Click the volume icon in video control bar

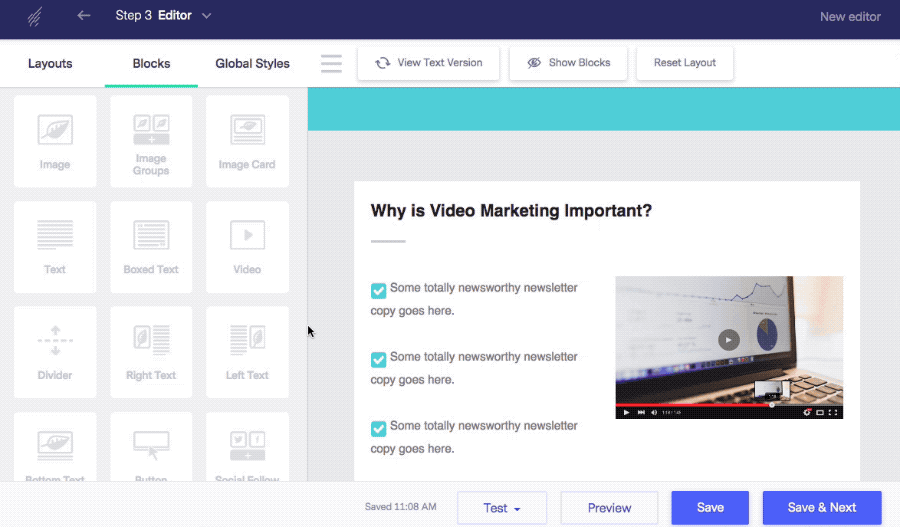654,412
